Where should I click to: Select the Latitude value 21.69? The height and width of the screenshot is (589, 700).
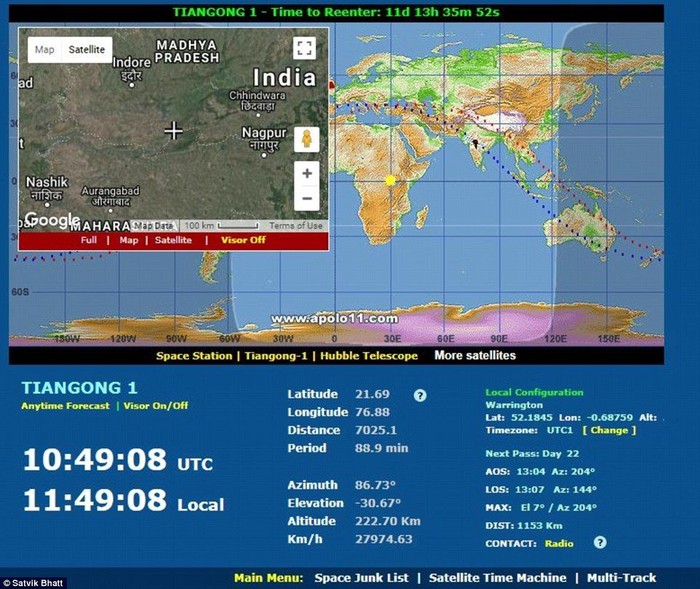tap(372, 394)
